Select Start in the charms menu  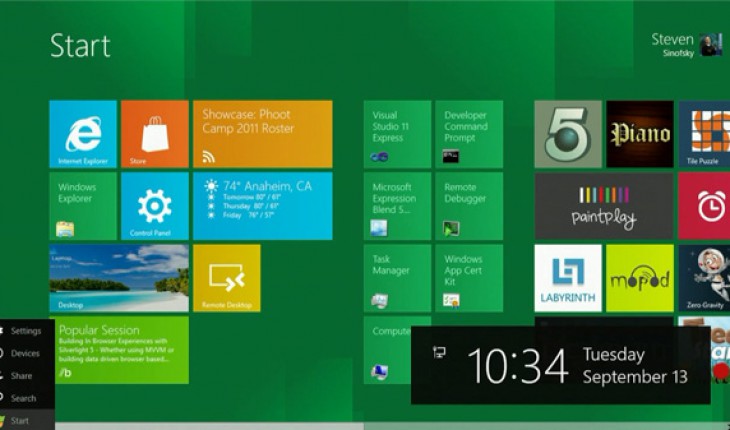coord(27,420)
